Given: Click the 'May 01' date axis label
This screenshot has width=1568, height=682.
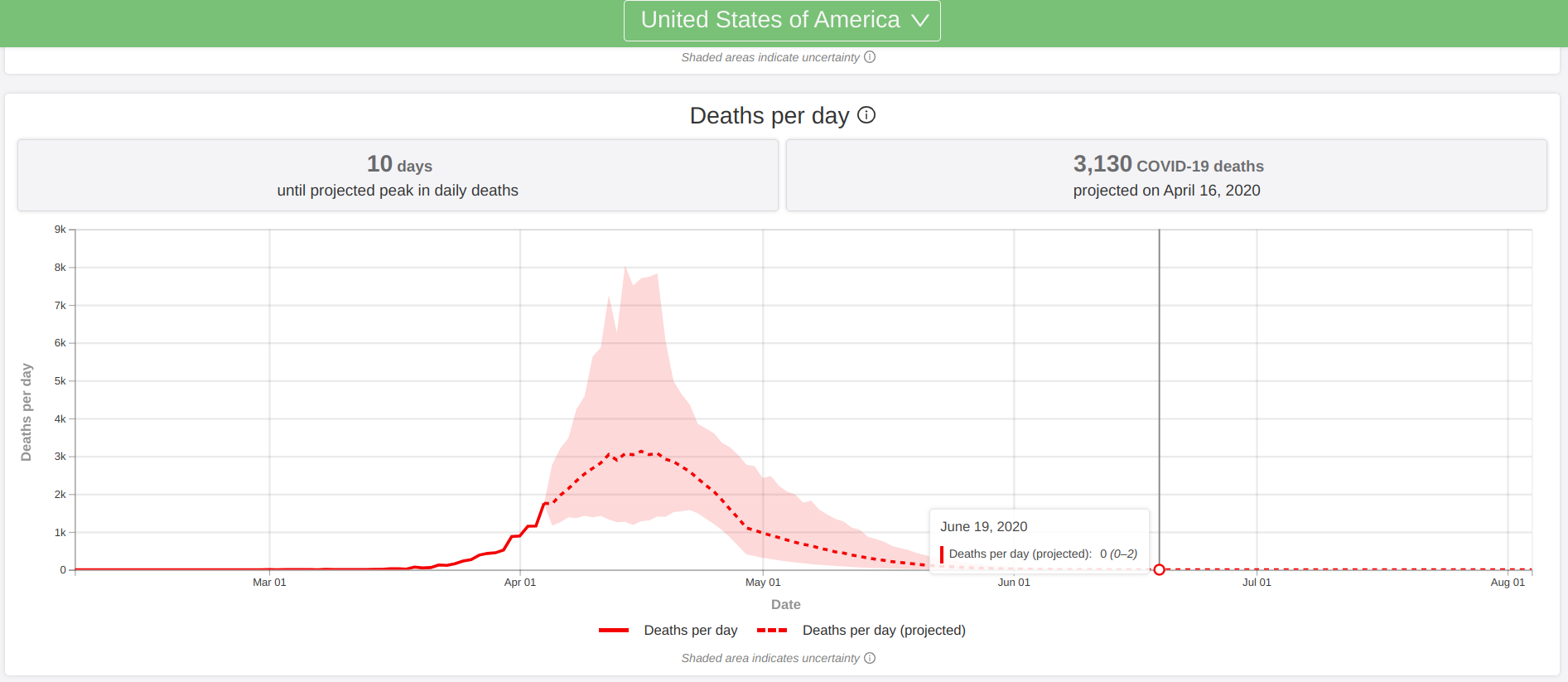Looking at the screenshot, I should pyautogui.click(x=763, y=583).
